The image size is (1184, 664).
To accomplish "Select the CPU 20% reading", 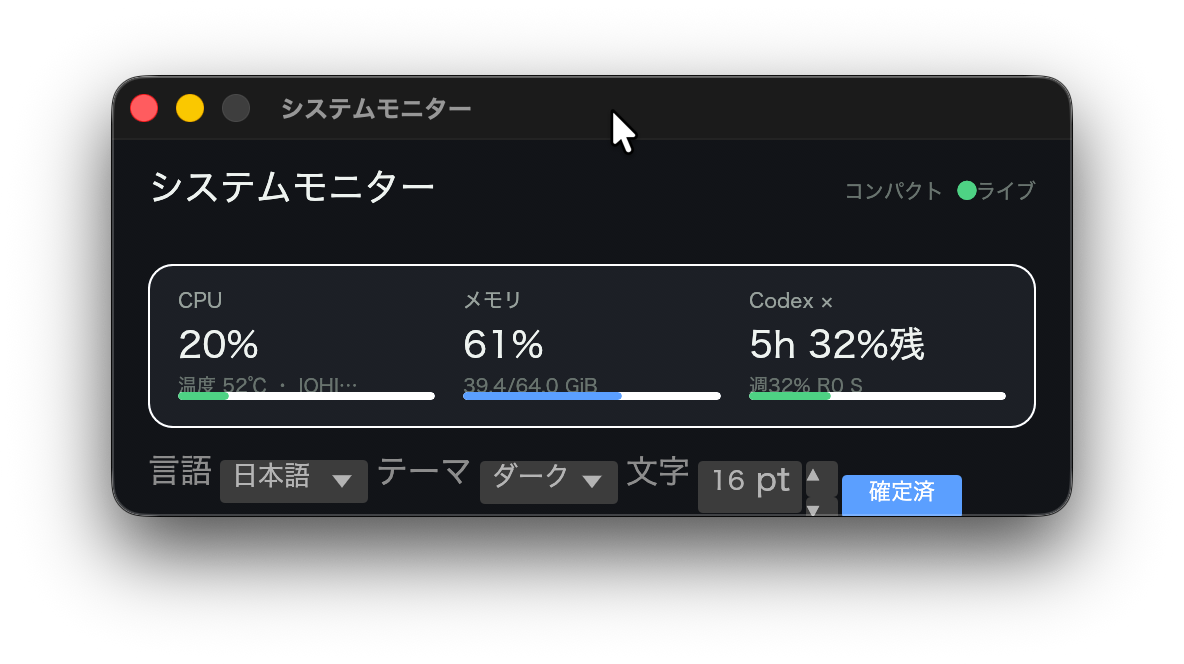I will [x=219, y=344].
